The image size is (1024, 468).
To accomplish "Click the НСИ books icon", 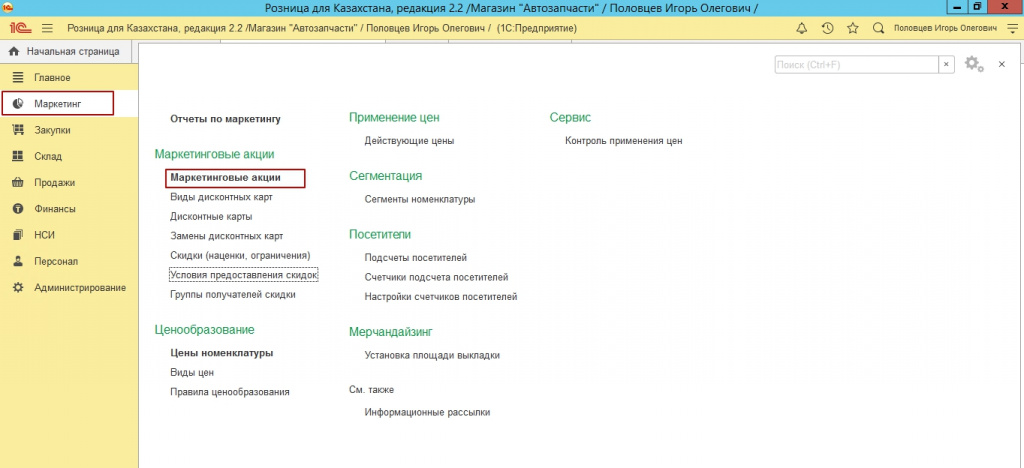I will [x=18, y=235].
